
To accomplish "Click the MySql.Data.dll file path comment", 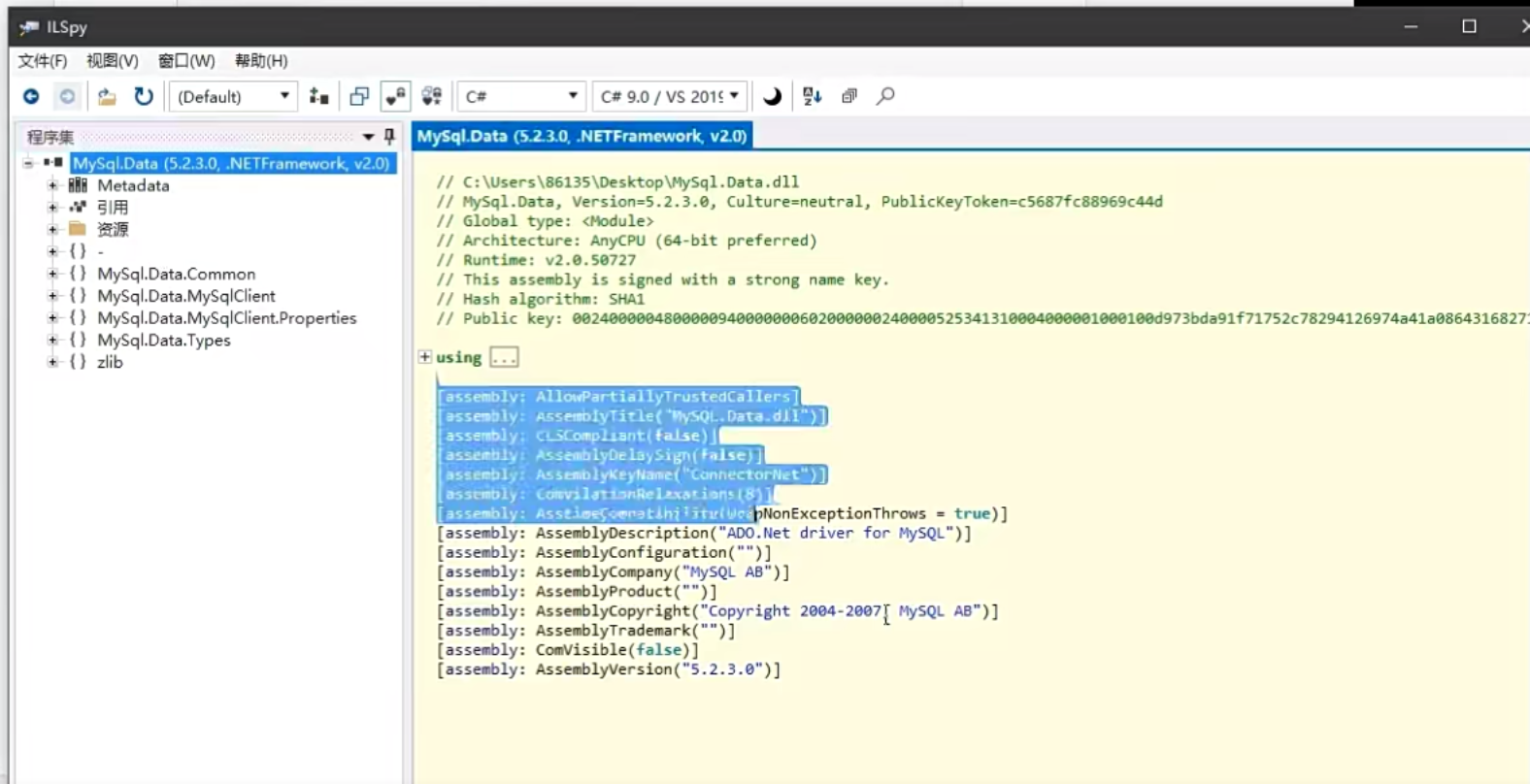I will [x=617, y=181].
